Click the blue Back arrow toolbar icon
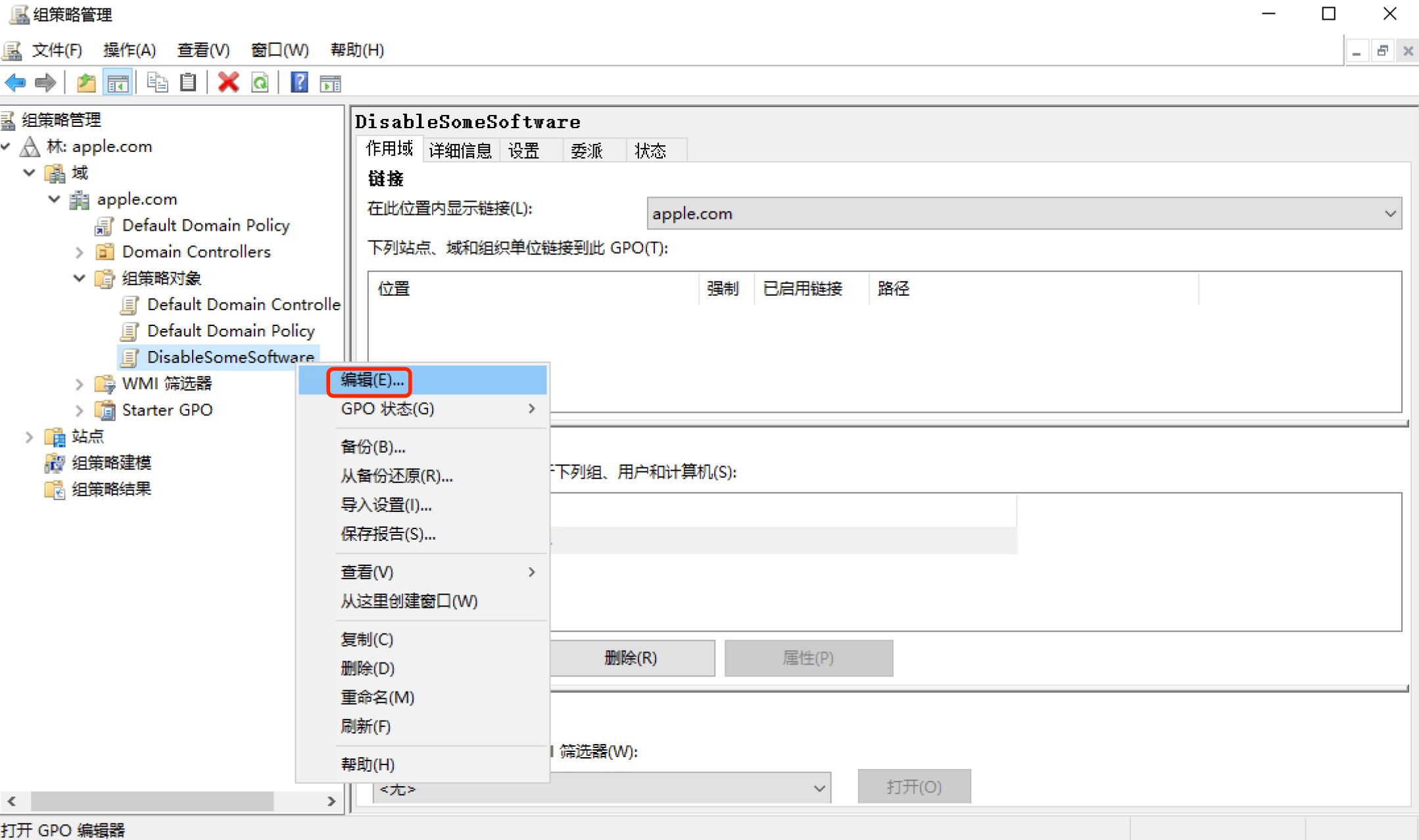Screen dimensions: 1419x840 pos(16,83)
